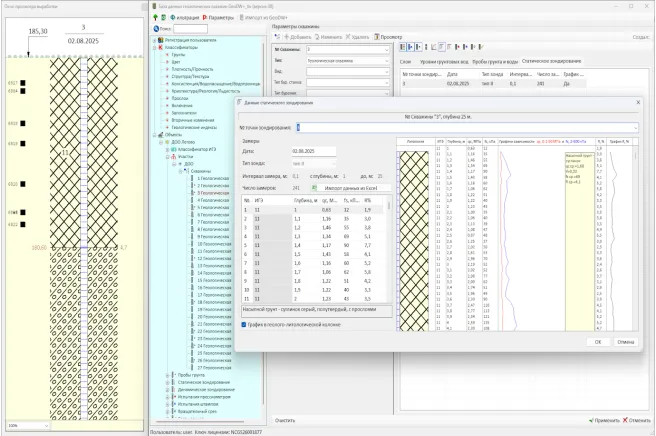Click the Excel import icon in dialog

pos(315,187)
